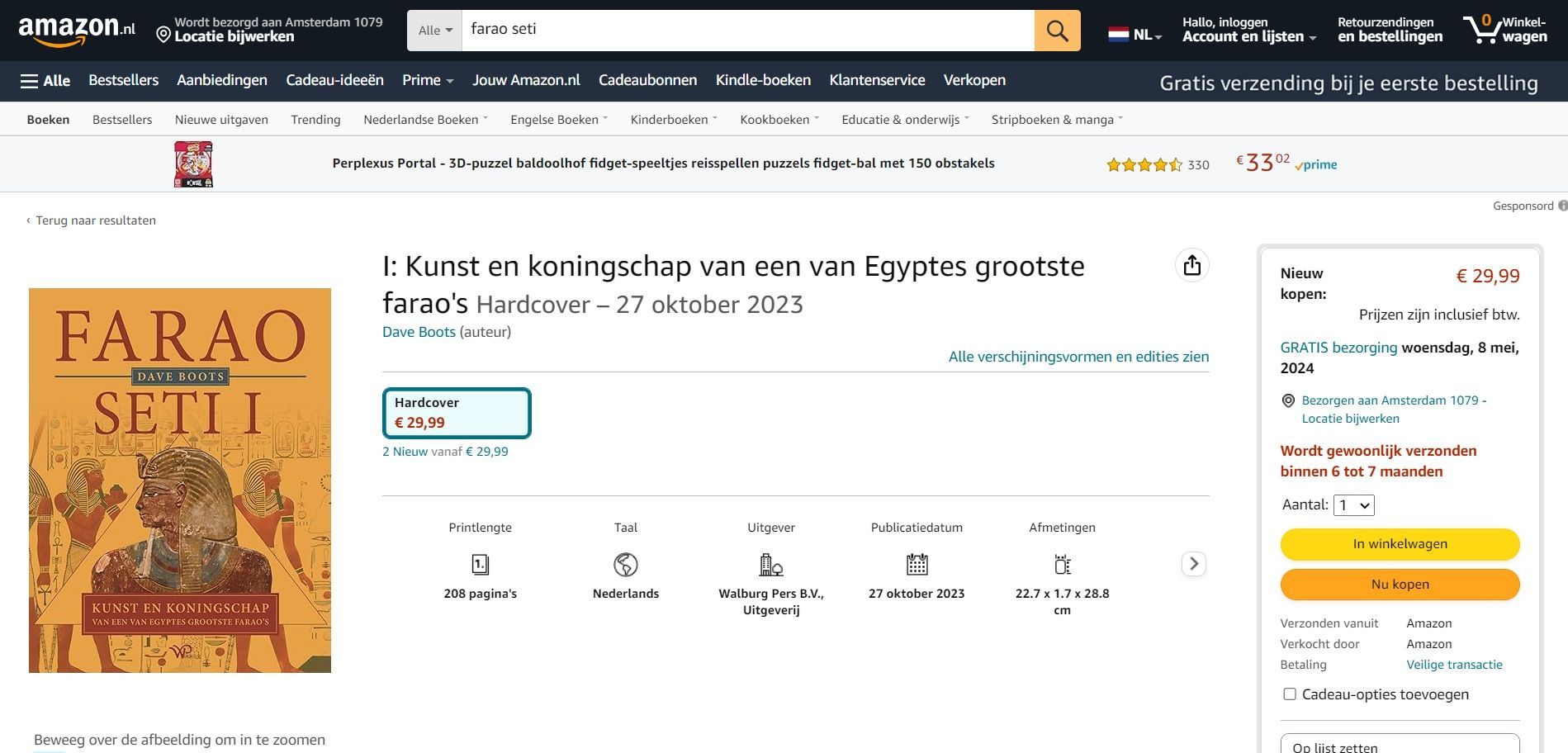The width and height of the screenshot is (1568, 753).
Task: Open author Dave Boots link
Action: (x=419, y=332)
